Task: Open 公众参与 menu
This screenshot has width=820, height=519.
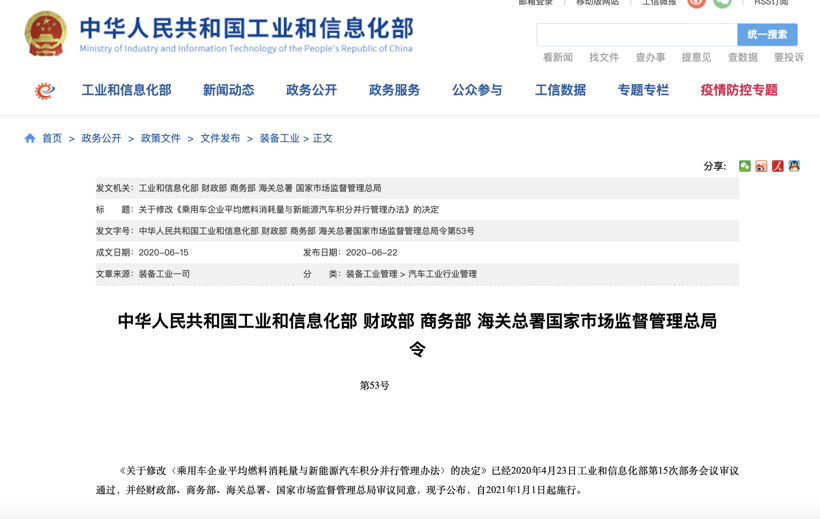Action: coord(477,90)
